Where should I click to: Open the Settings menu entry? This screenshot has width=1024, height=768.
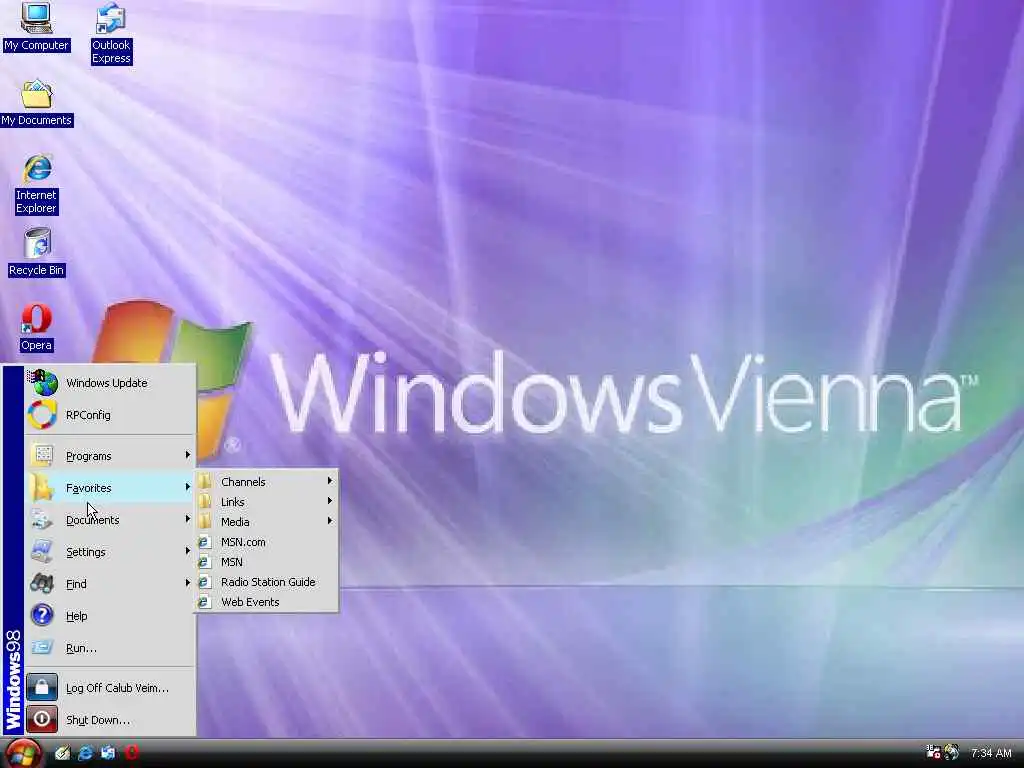[x=110, y=551]
